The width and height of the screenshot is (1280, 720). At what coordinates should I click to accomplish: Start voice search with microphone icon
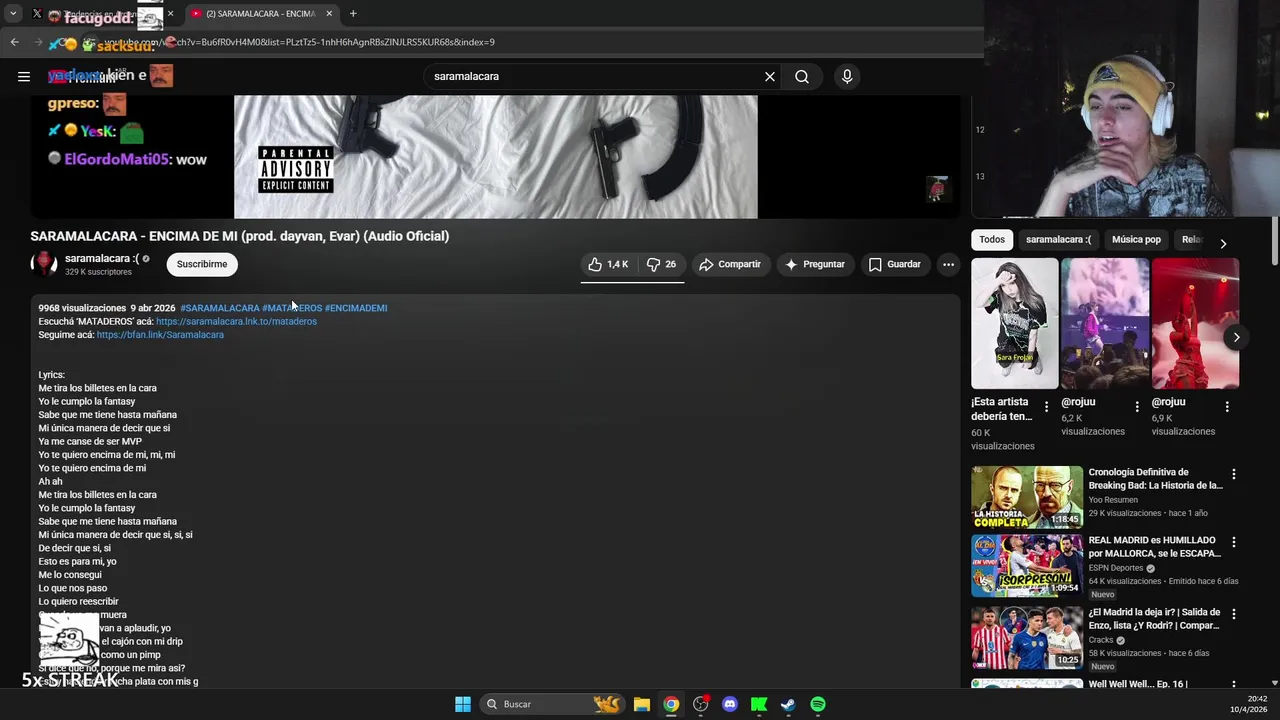(847, 76)
